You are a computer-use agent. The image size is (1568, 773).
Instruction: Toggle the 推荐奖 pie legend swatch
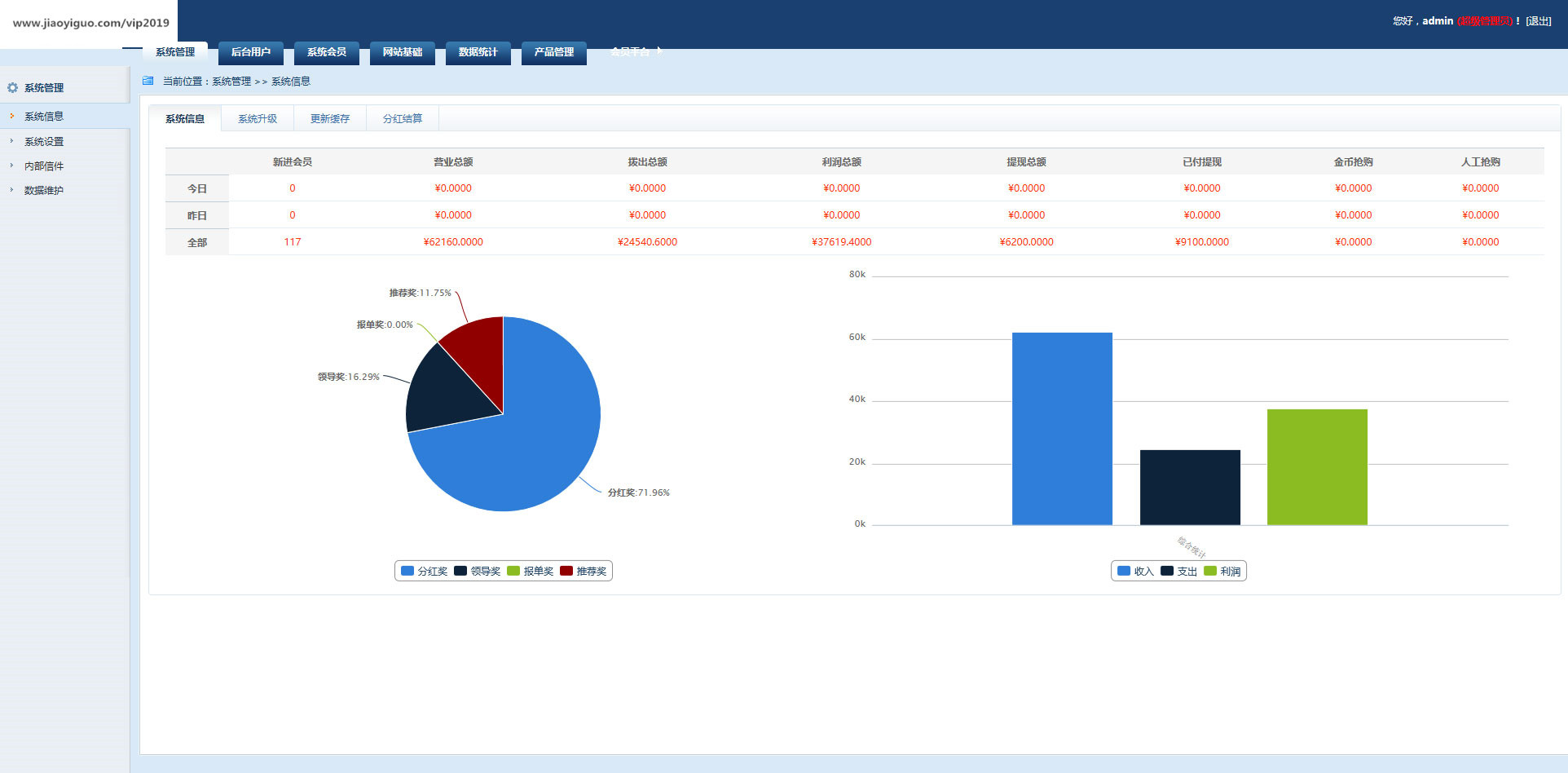click(x=566, y=571)
